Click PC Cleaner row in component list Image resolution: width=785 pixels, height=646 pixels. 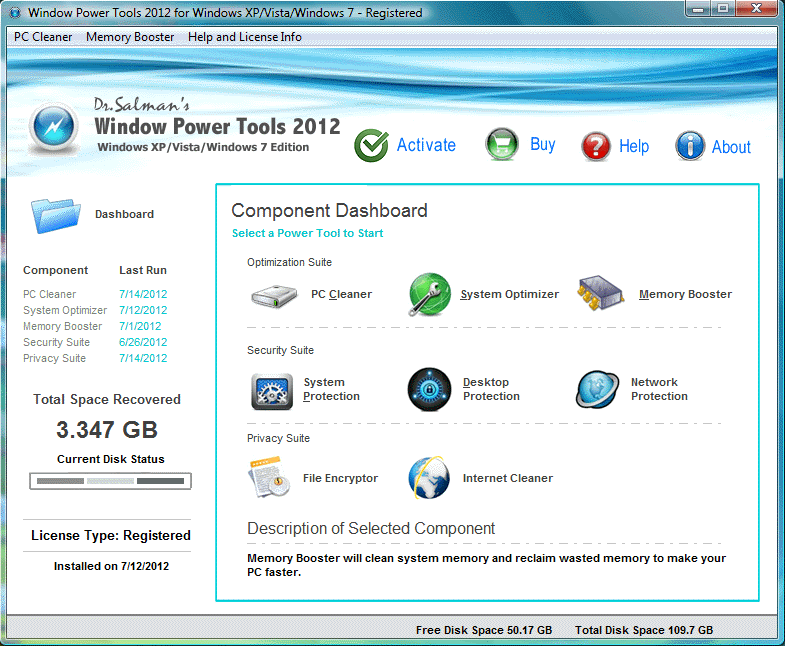[x=95, y=294]
